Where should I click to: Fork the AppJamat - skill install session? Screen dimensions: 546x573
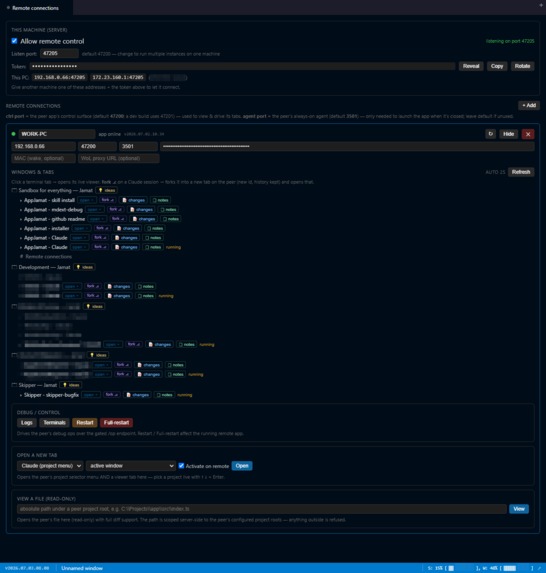[107, 200]
